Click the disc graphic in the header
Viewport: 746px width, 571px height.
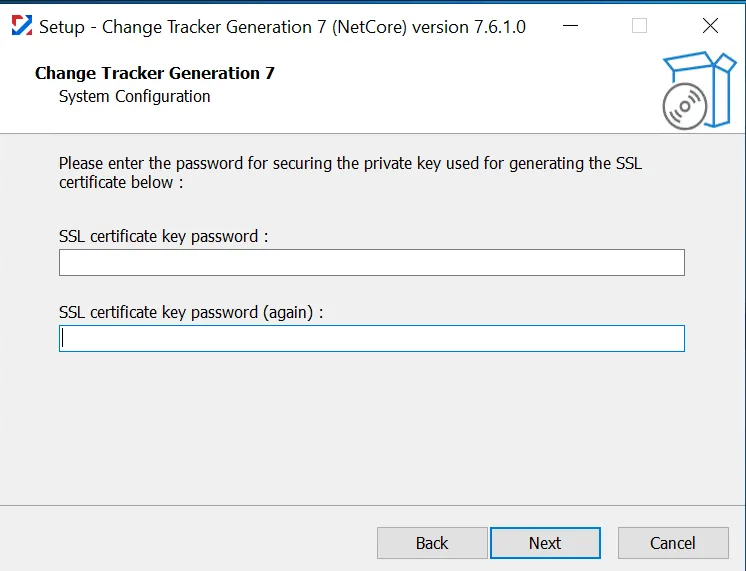(x=685, y=106)
